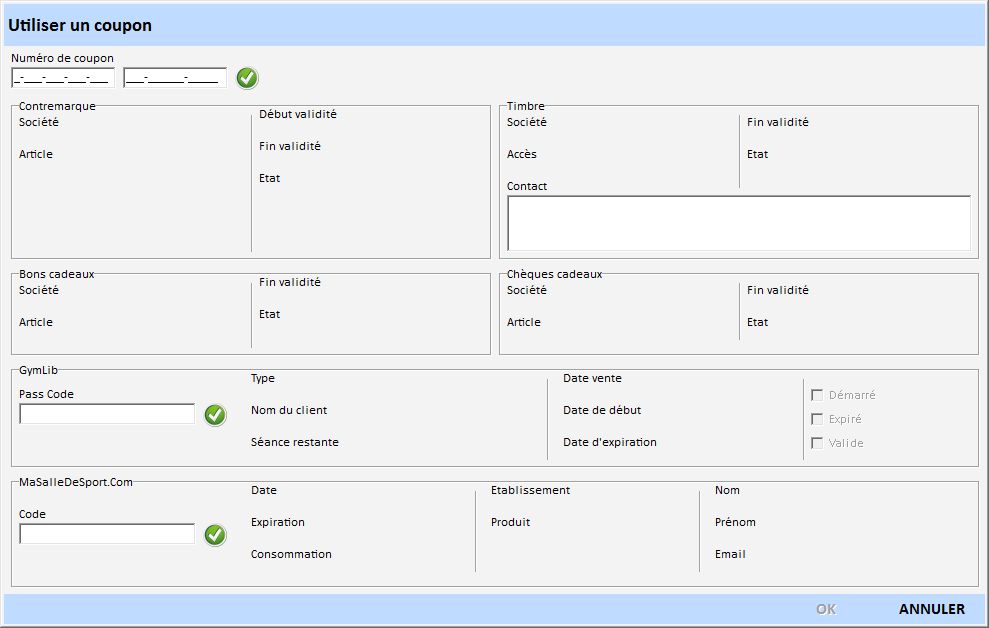Validate the coupon number with green checkmark
This screenshot has width=989, height=628.
click(247, 78)
